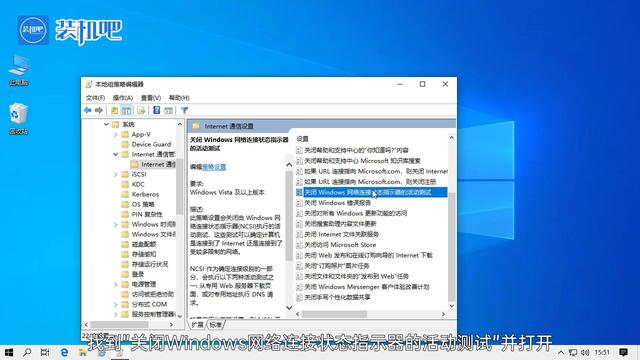Open the 操作(A) menu
640x360 pixels.
(123, 98)
